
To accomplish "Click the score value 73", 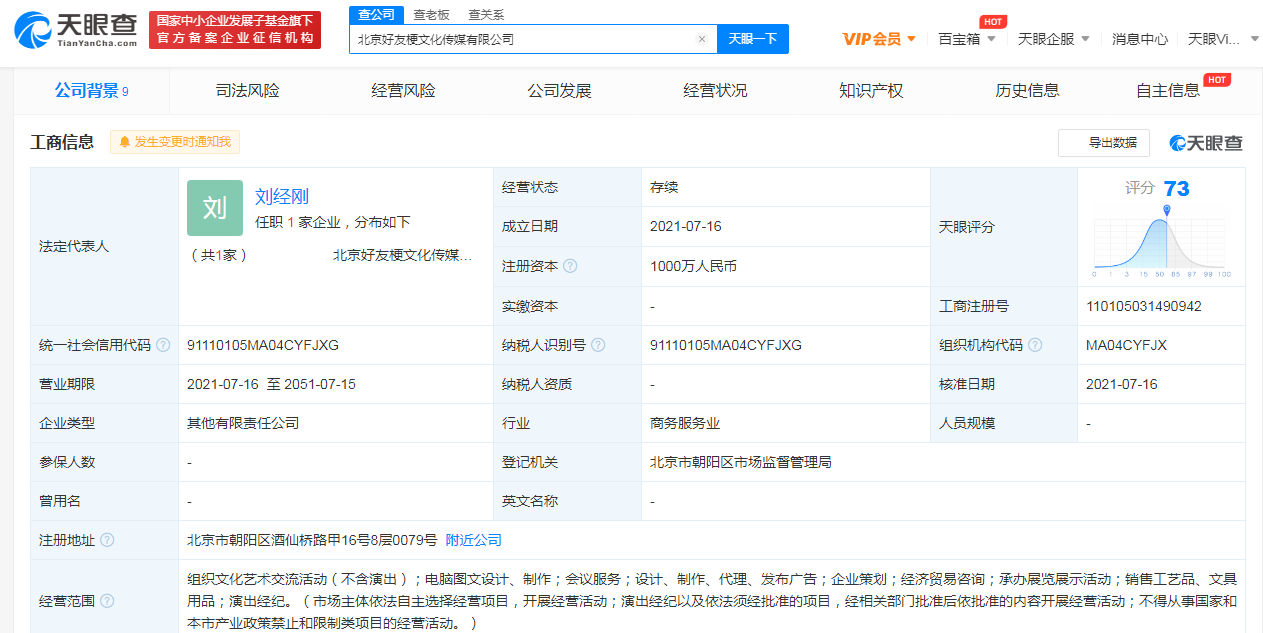I will [1177, 188].
